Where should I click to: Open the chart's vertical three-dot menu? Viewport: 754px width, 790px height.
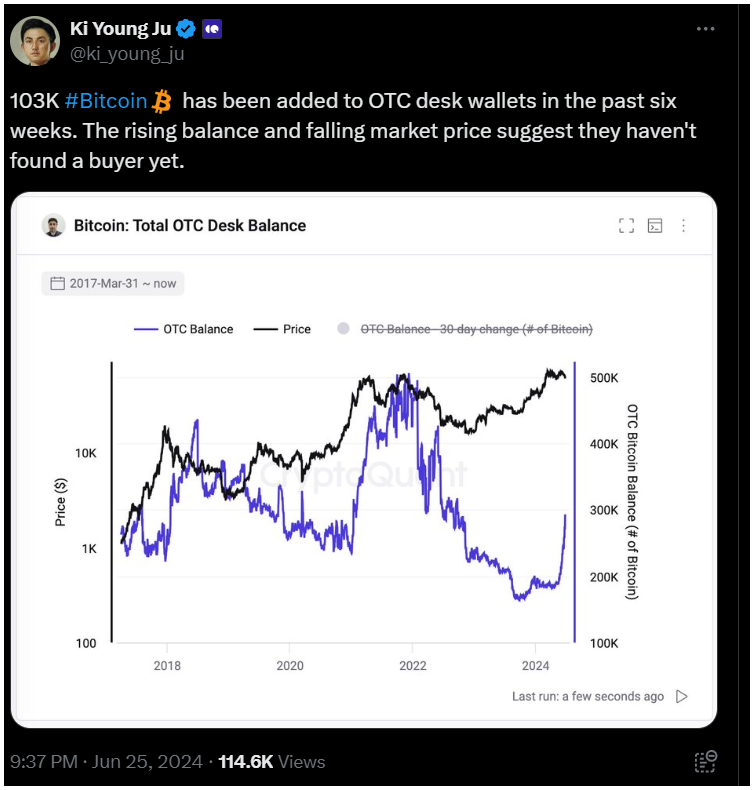click(x=683, y=225)
